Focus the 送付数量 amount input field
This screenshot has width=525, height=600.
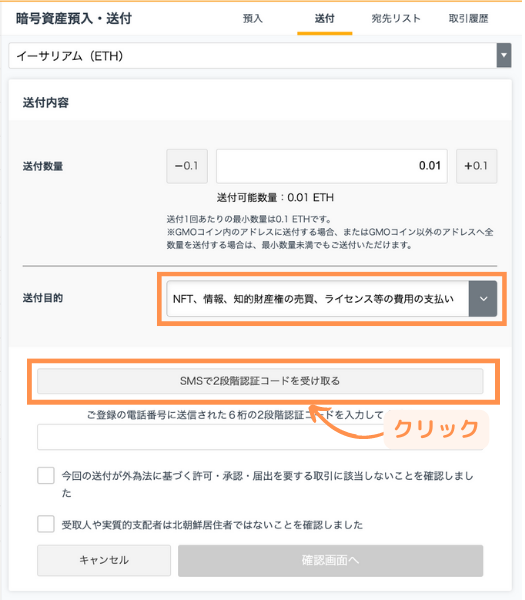333,167
